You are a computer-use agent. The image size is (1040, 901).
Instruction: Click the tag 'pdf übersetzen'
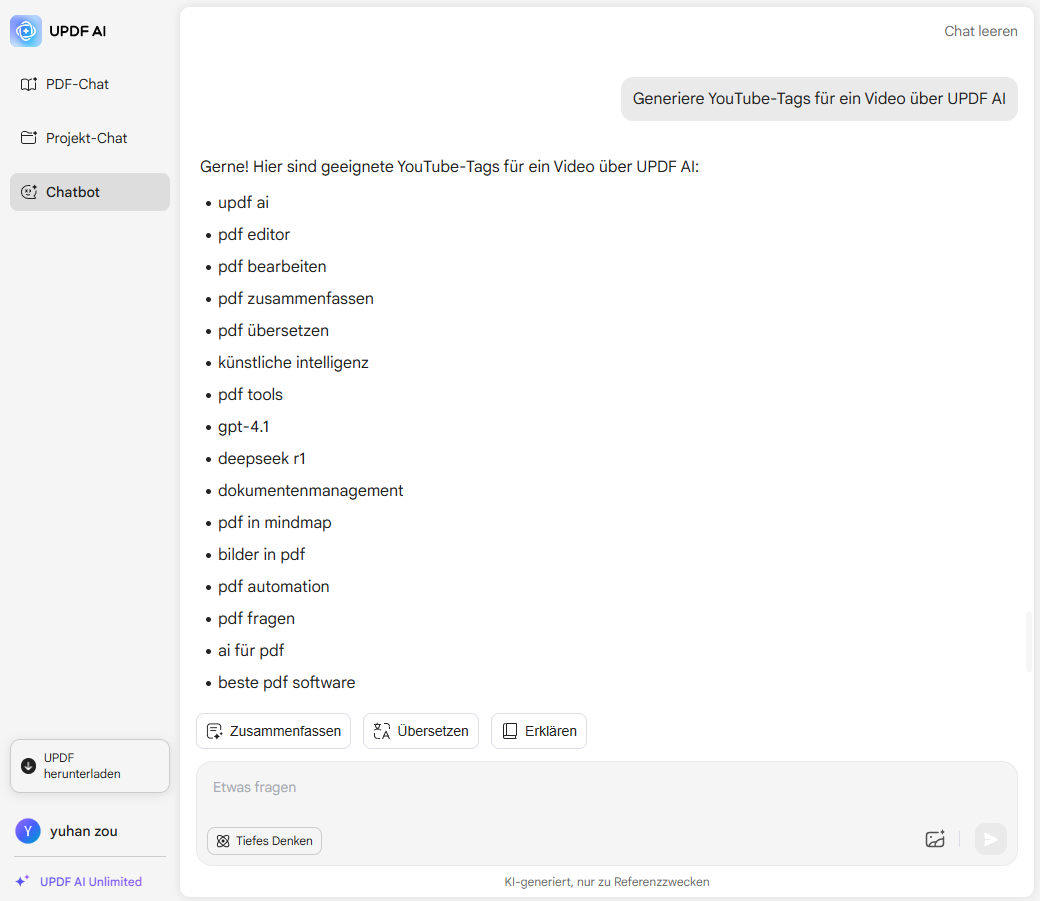pyautogui.click(x=273, y=330)
